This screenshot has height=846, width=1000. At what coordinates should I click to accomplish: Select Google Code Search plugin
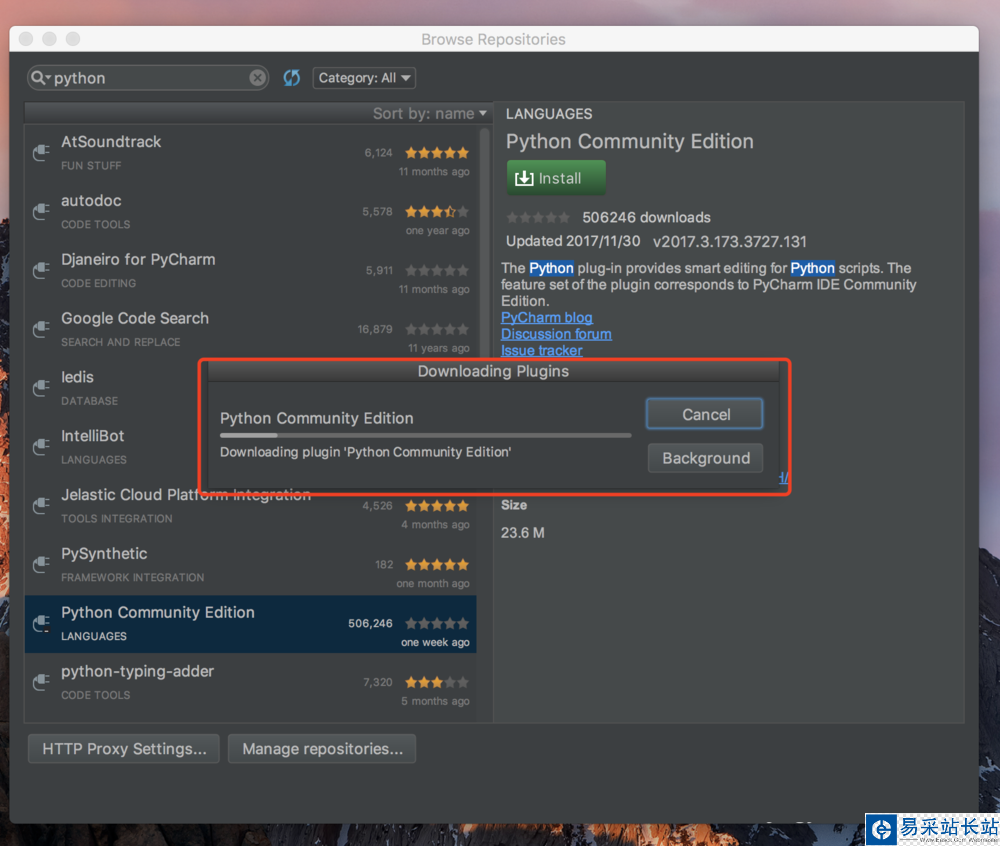click(251, 329)
